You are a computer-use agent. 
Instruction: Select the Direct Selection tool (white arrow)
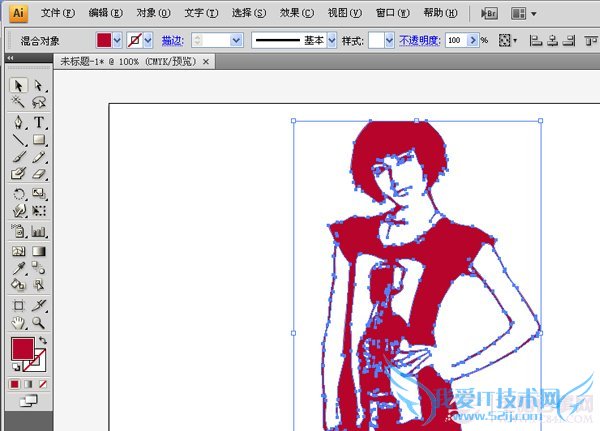pyautogui.click(x=39, y=86)
